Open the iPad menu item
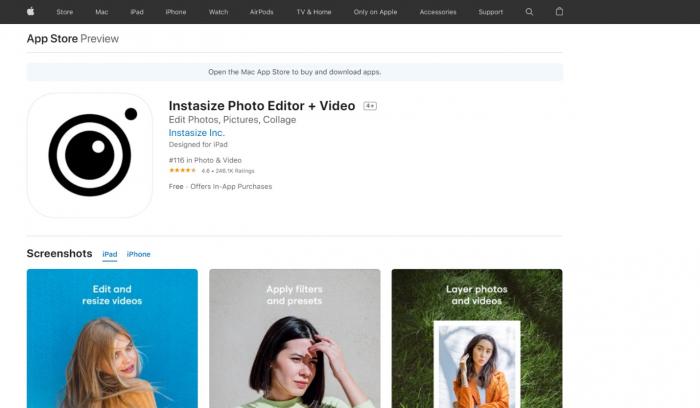700x408 pixels. click(137, 12)
